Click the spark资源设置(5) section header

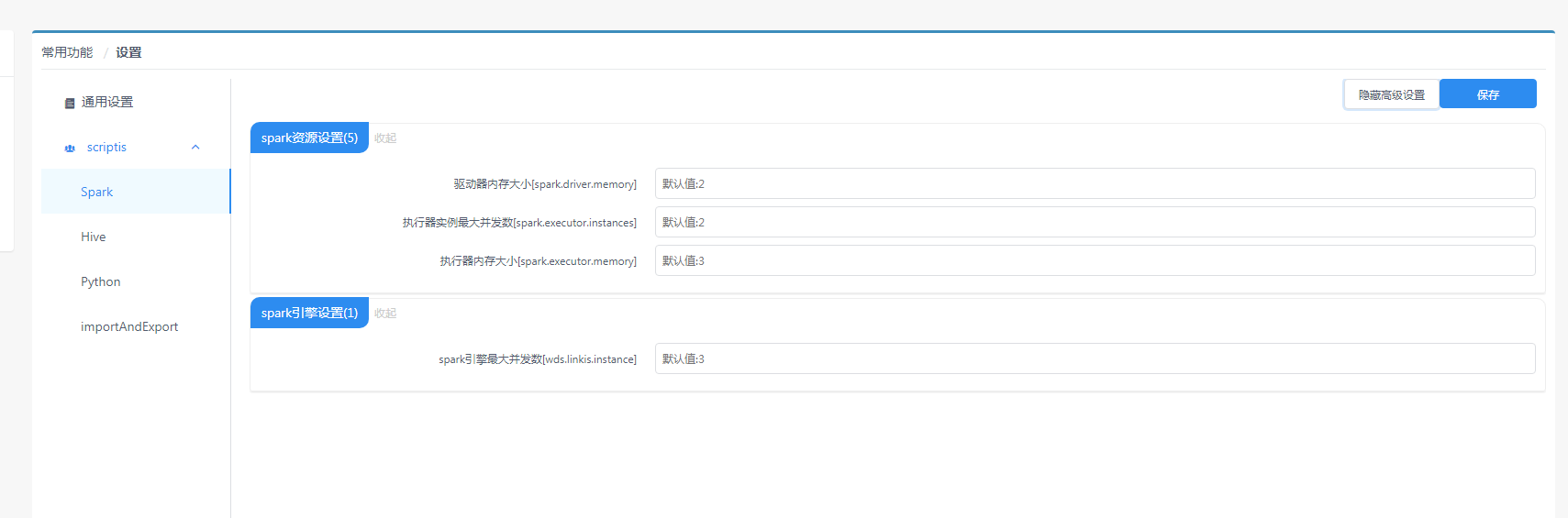coord(309,138)
